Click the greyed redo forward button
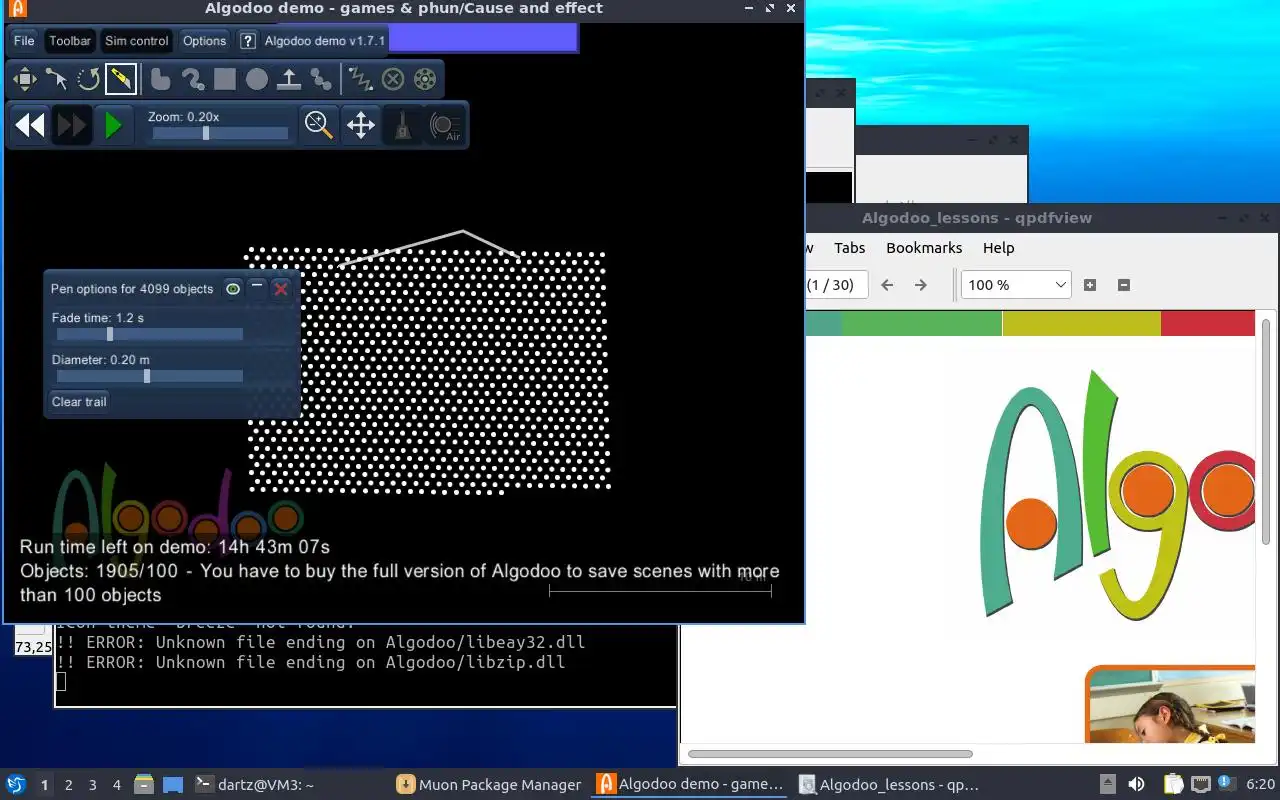Viewport: 1280px width, 800px height. (71, 125)
